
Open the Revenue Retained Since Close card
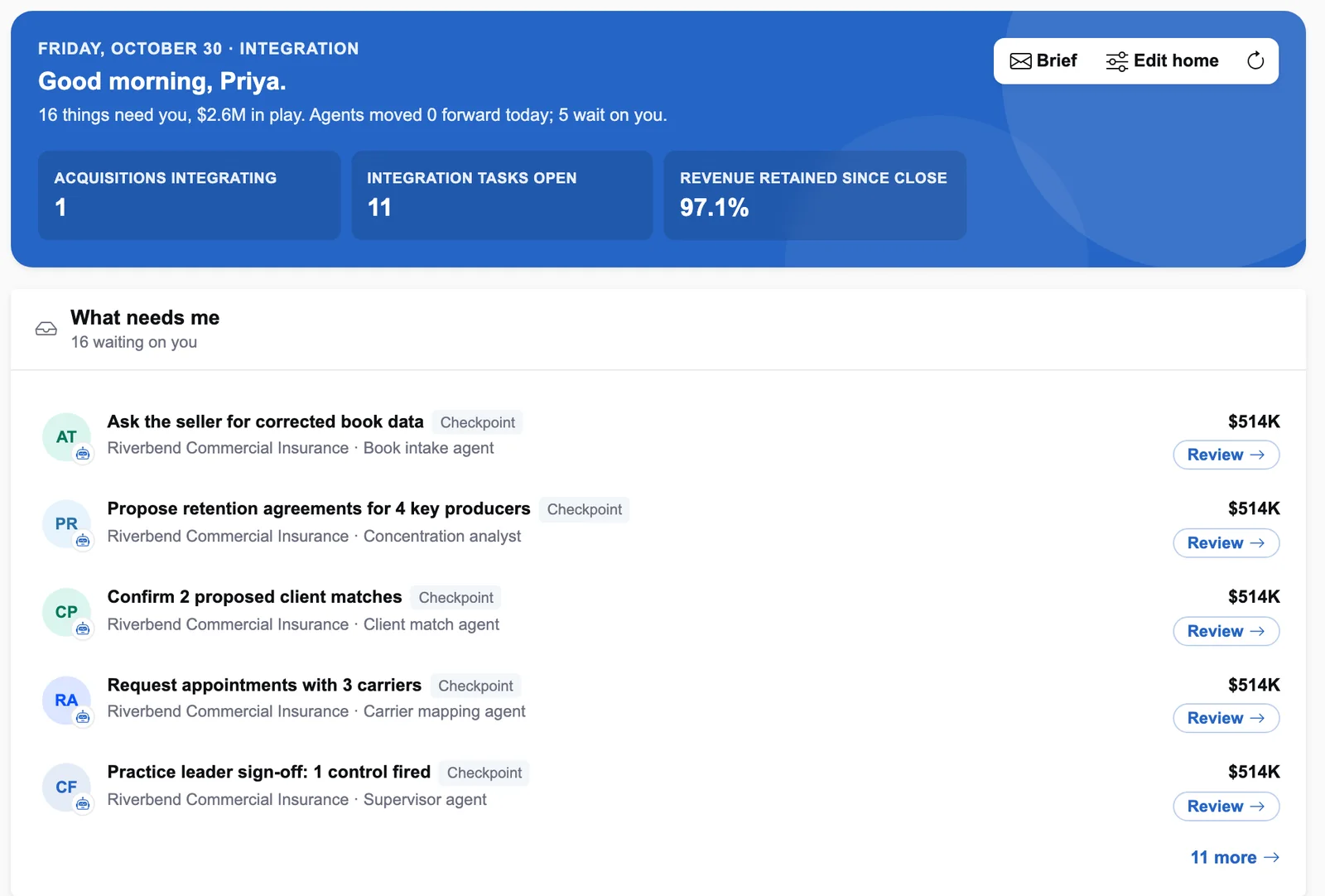tap(815, 195)
